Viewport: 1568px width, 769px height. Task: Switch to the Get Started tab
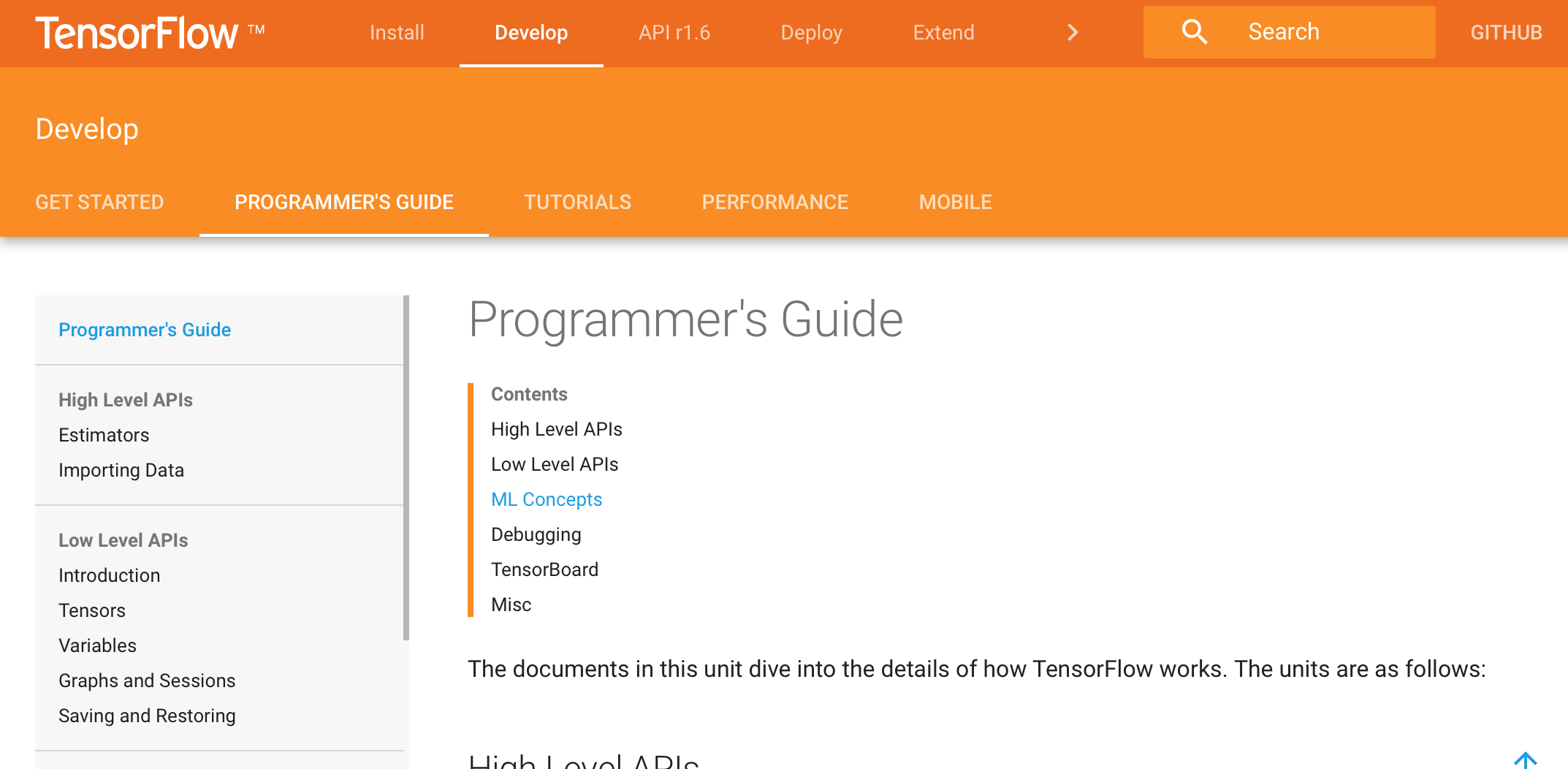[100, 202]
